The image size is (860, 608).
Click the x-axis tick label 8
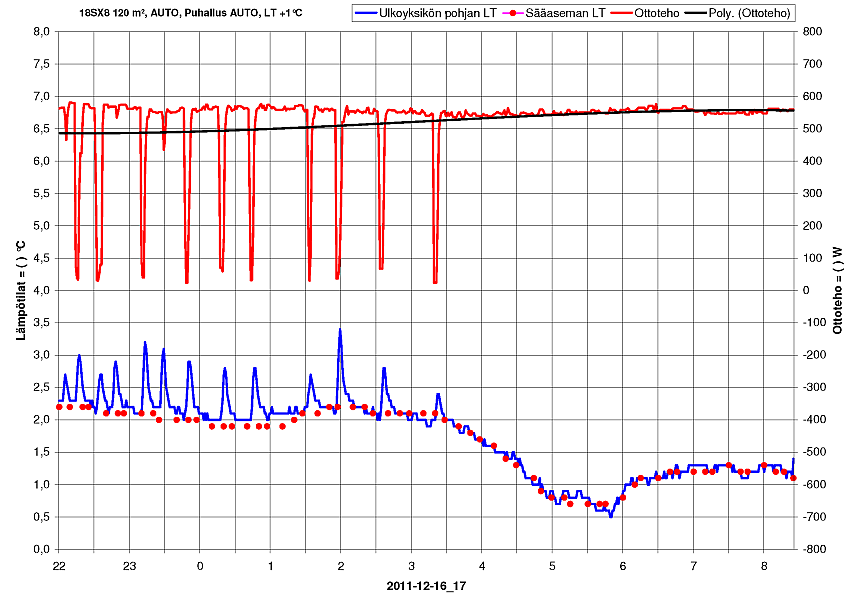(764, 566)
